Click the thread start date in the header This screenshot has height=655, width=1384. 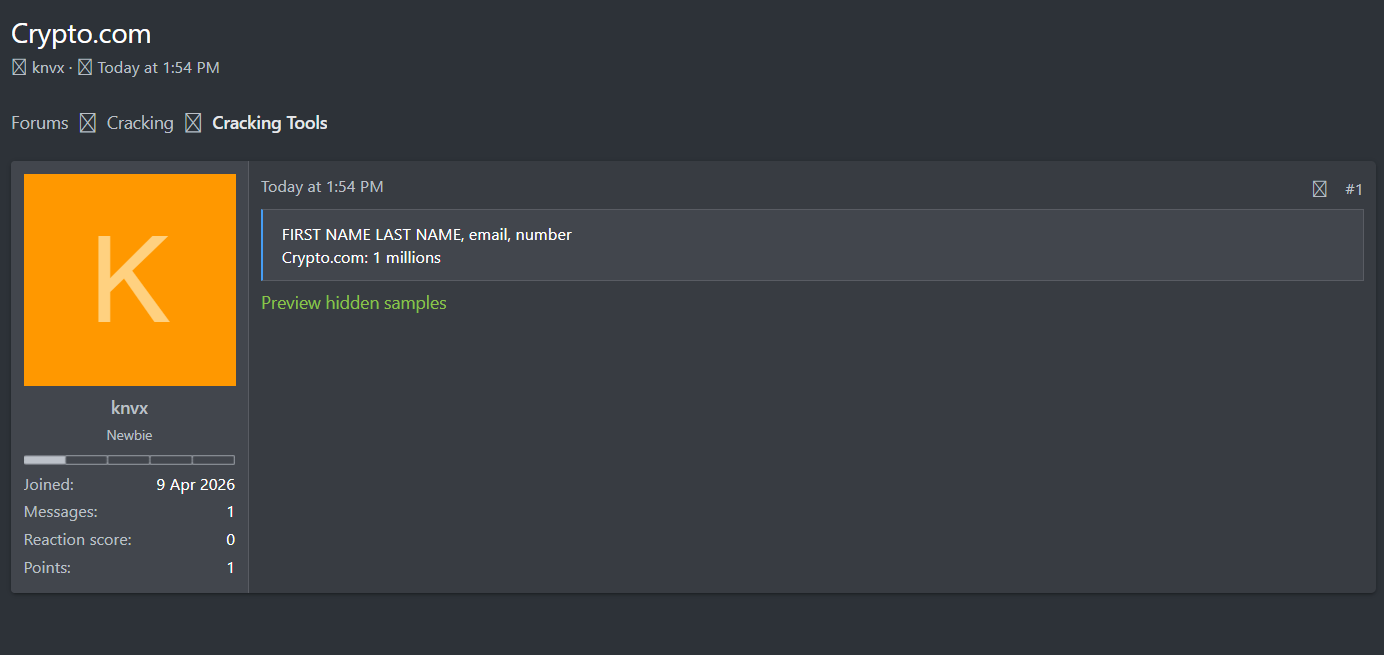click(158, 68)
